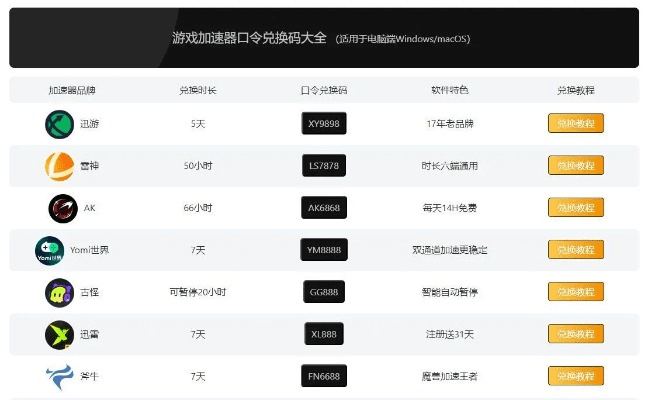
Task: Select the FN6688 redeem code
Action: pos(324,376)
